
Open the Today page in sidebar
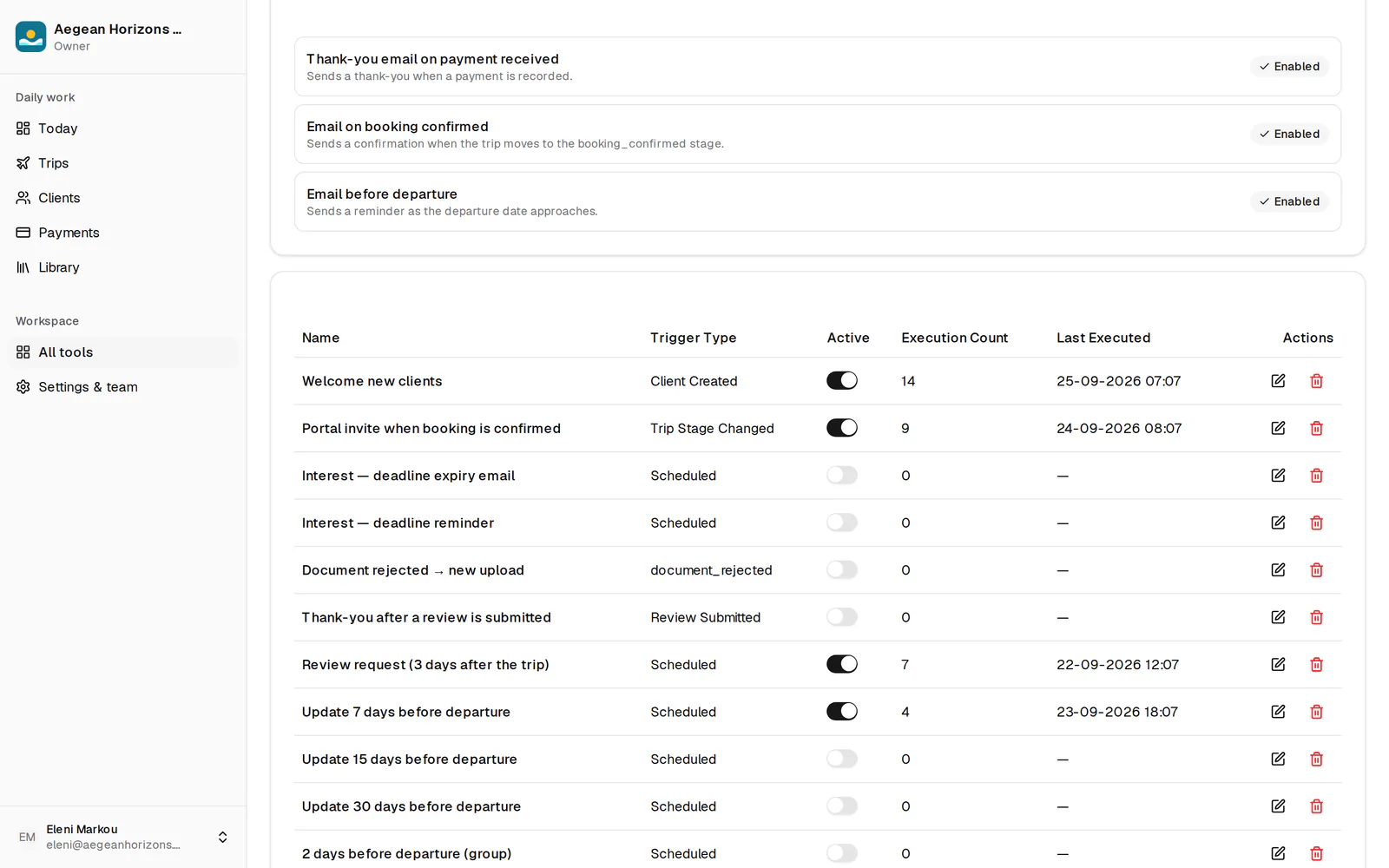coord(123,128)
